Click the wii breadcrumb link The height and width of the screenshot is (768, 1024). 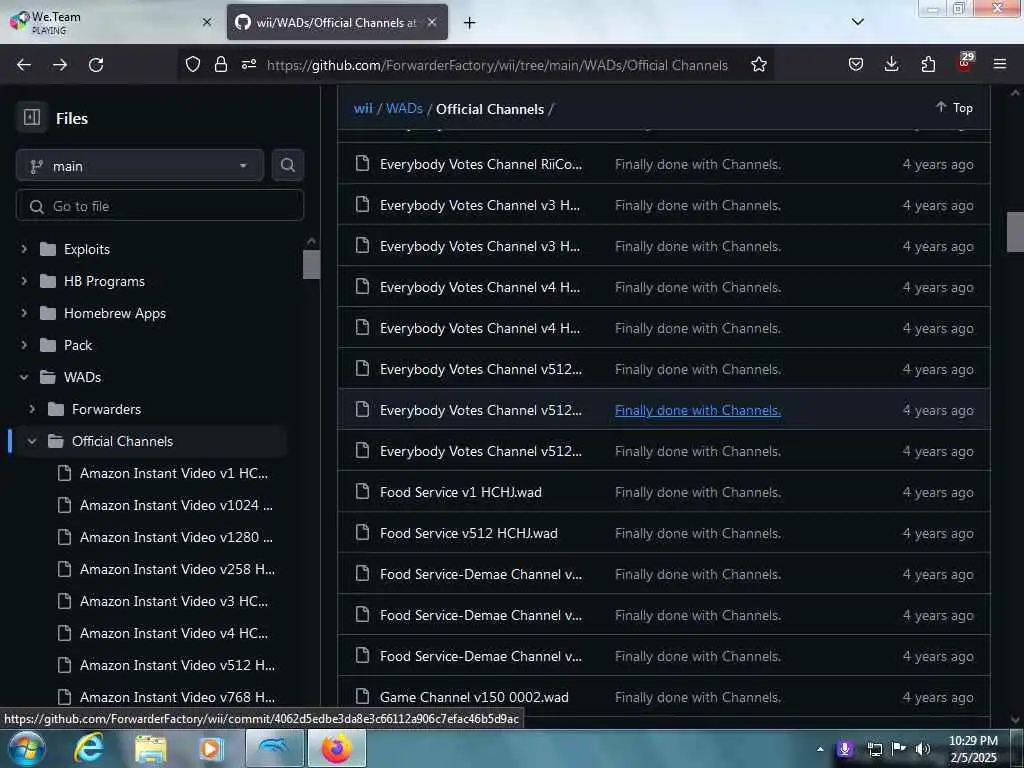click(363, 108)
